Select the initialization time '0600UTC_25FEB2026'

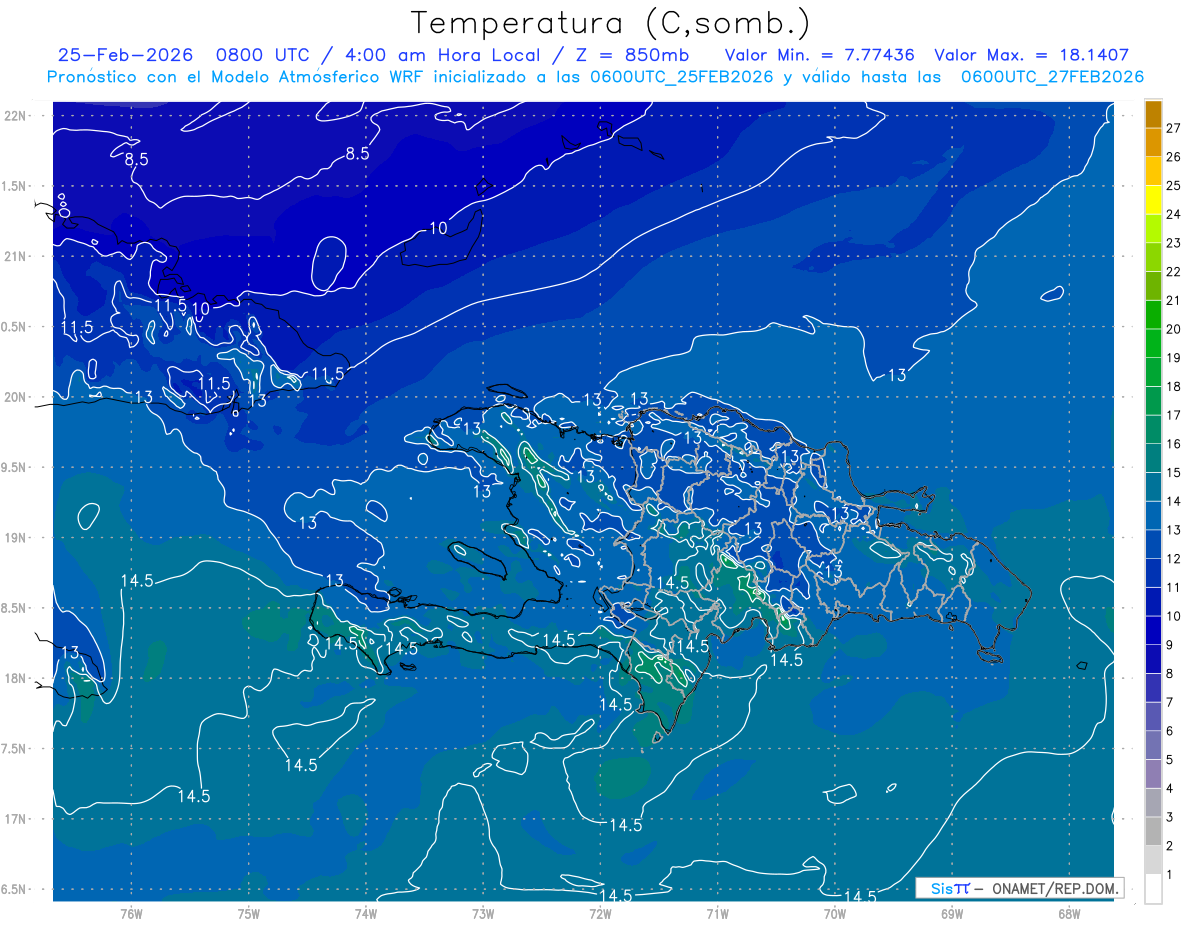[682, 77]
